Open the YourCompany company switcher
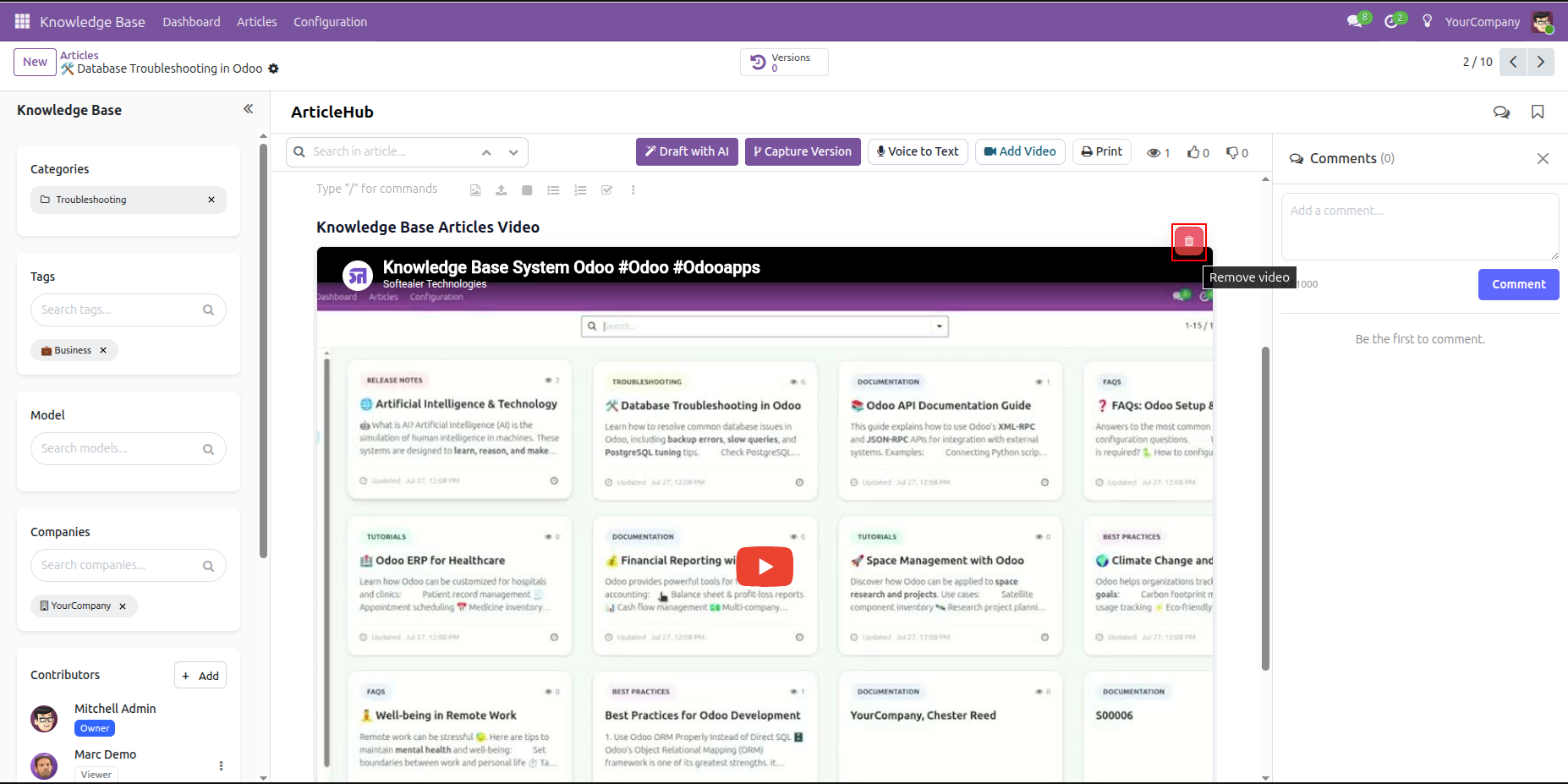Viewport: 1568px width, 784px height. coord(1483,22)
